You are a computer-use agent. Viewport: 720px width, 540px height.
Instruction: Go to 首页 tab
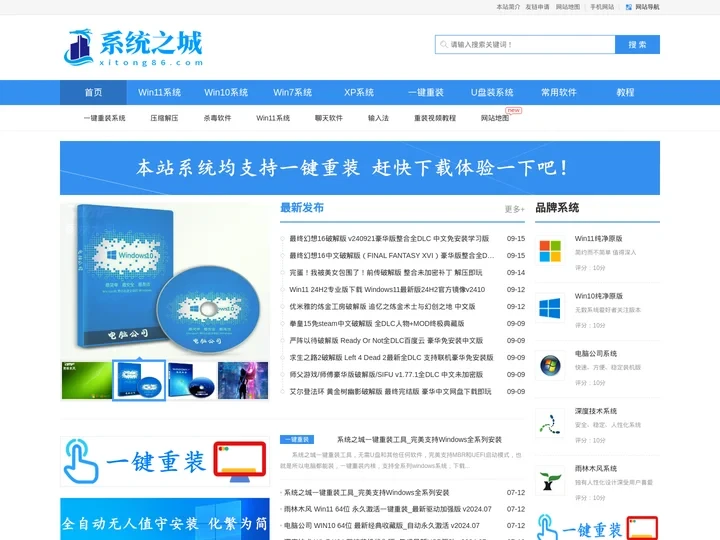pos(93,92)
